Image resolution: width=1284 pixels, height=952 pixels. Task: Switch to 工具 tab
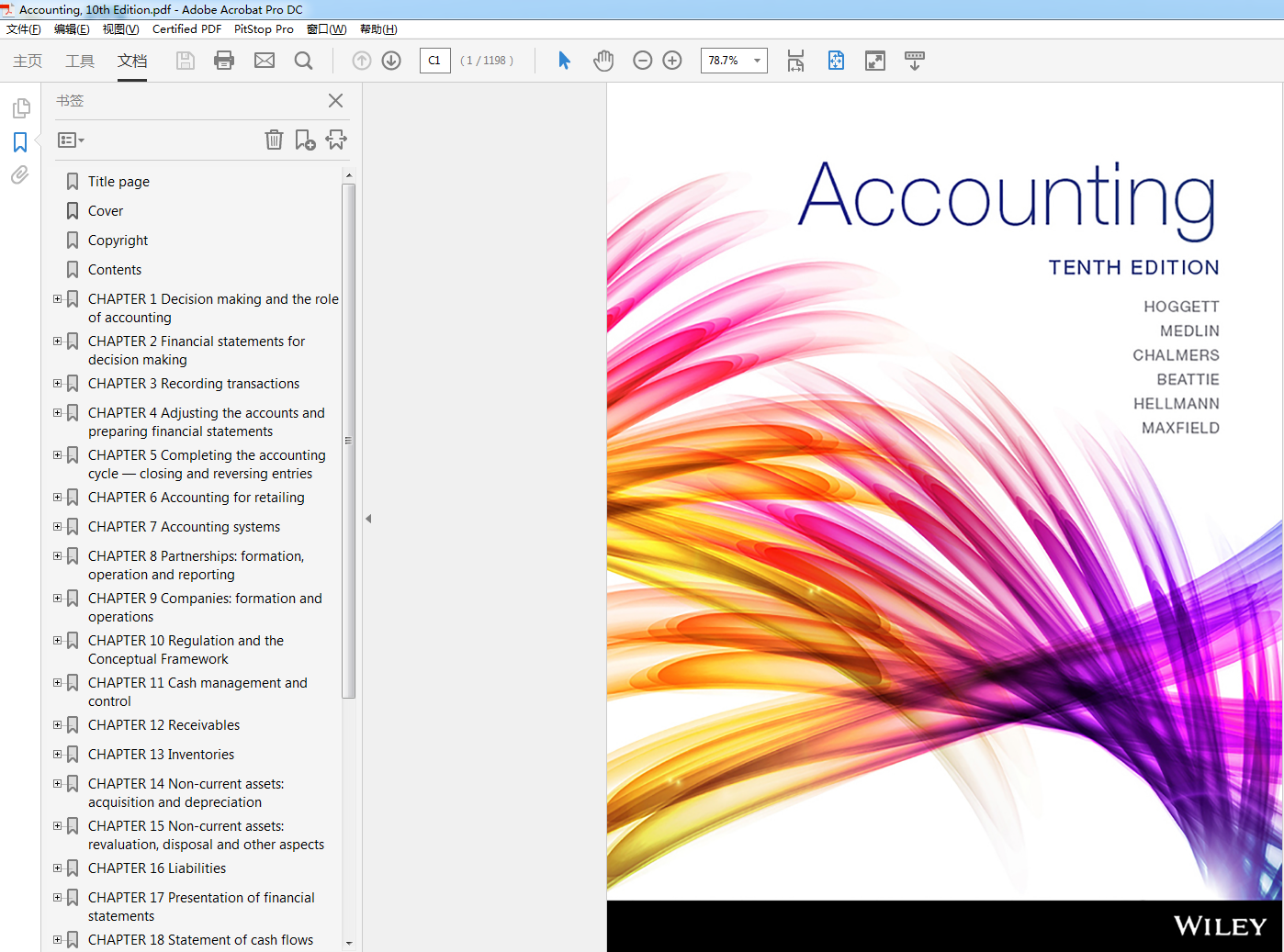(80, 61)
